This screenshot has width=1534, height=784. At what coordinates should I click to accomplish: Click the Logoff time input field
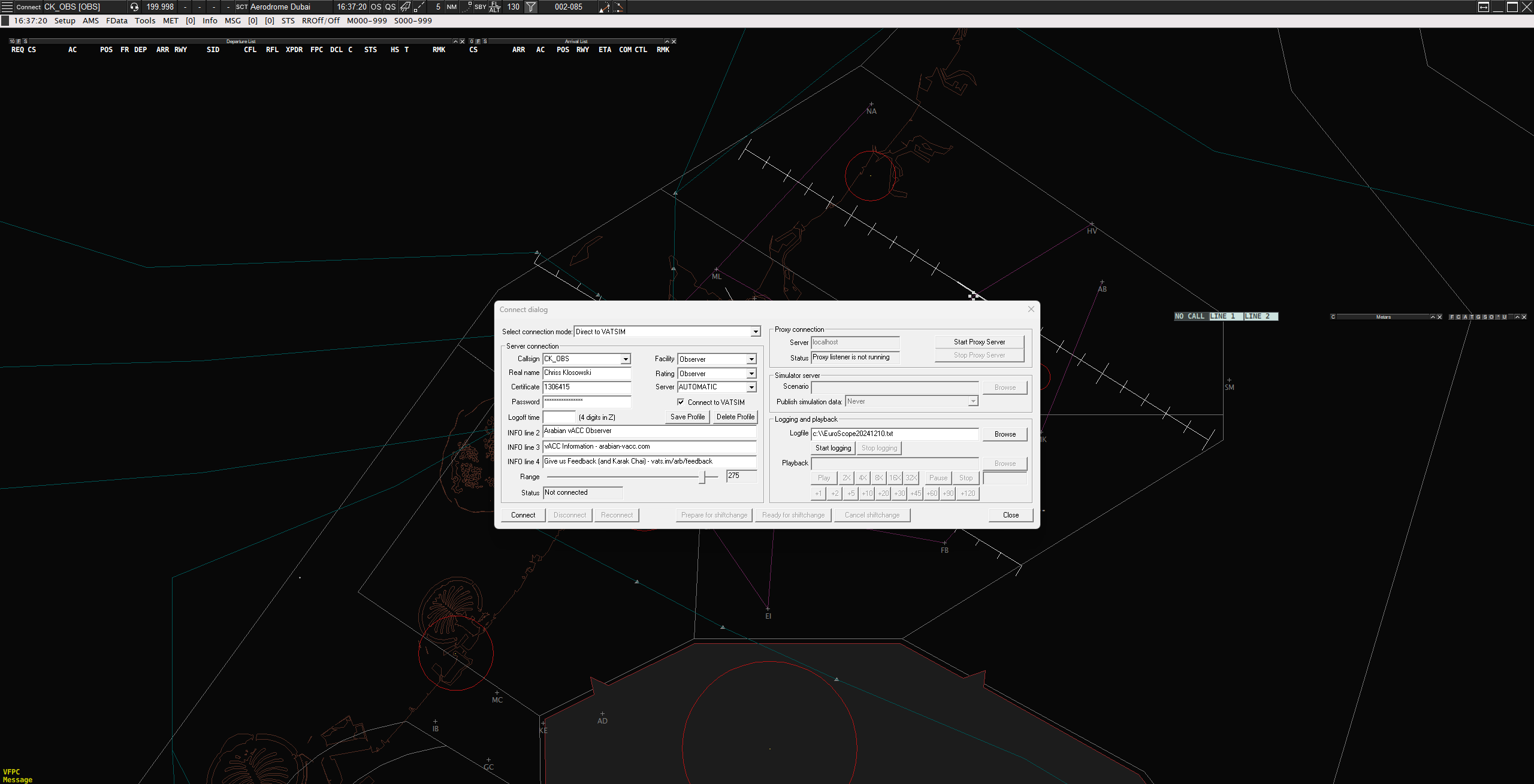tap(559, 417)
